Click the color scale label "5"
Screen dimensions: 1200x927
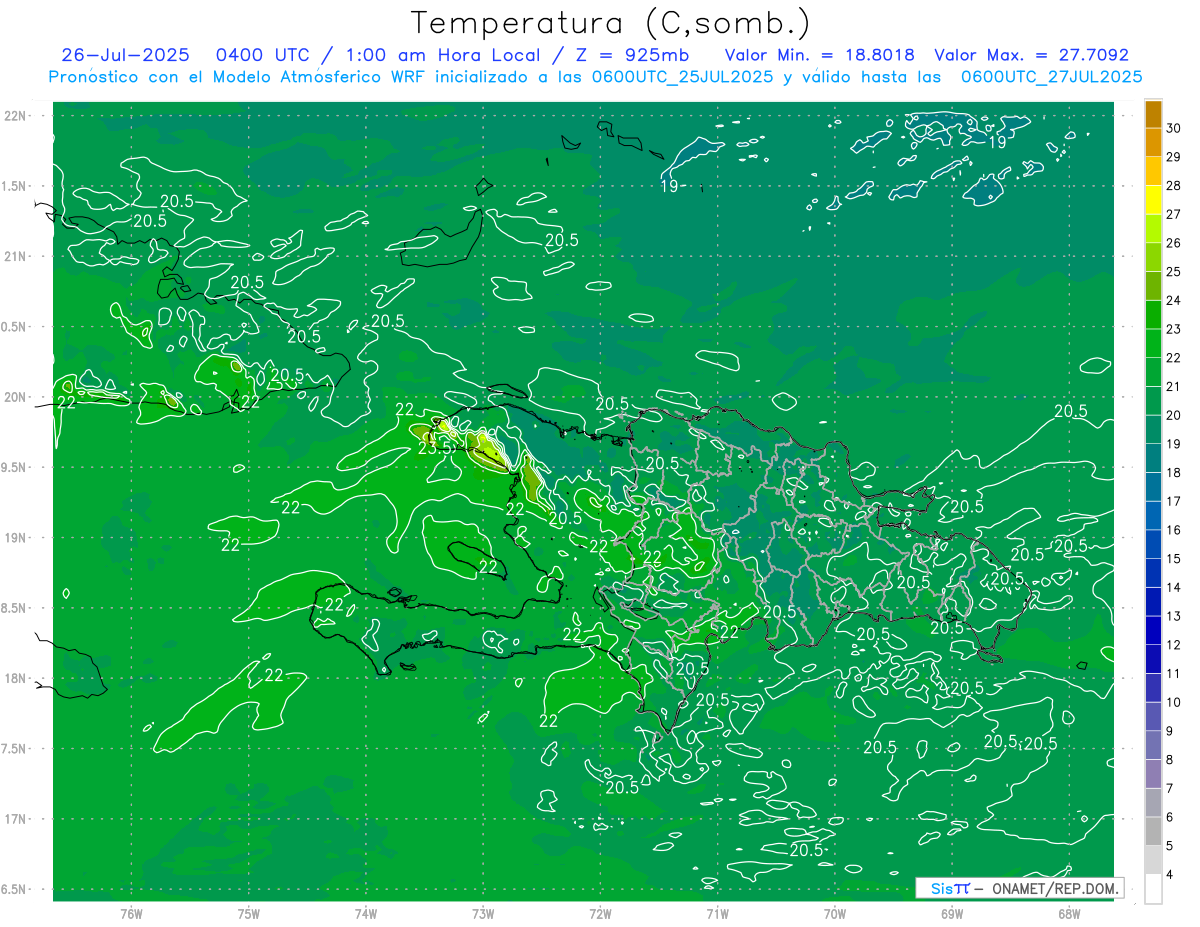1171,846
